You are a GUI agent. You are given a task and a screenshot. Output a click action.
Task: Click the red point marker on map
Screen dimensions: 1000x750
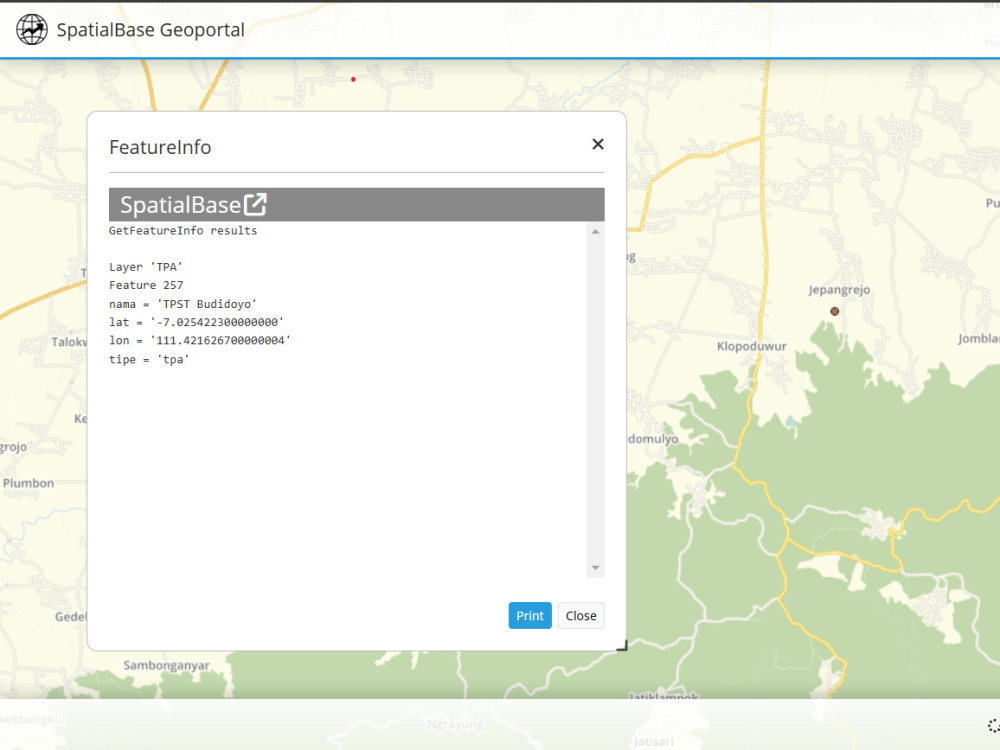(353, 79)
